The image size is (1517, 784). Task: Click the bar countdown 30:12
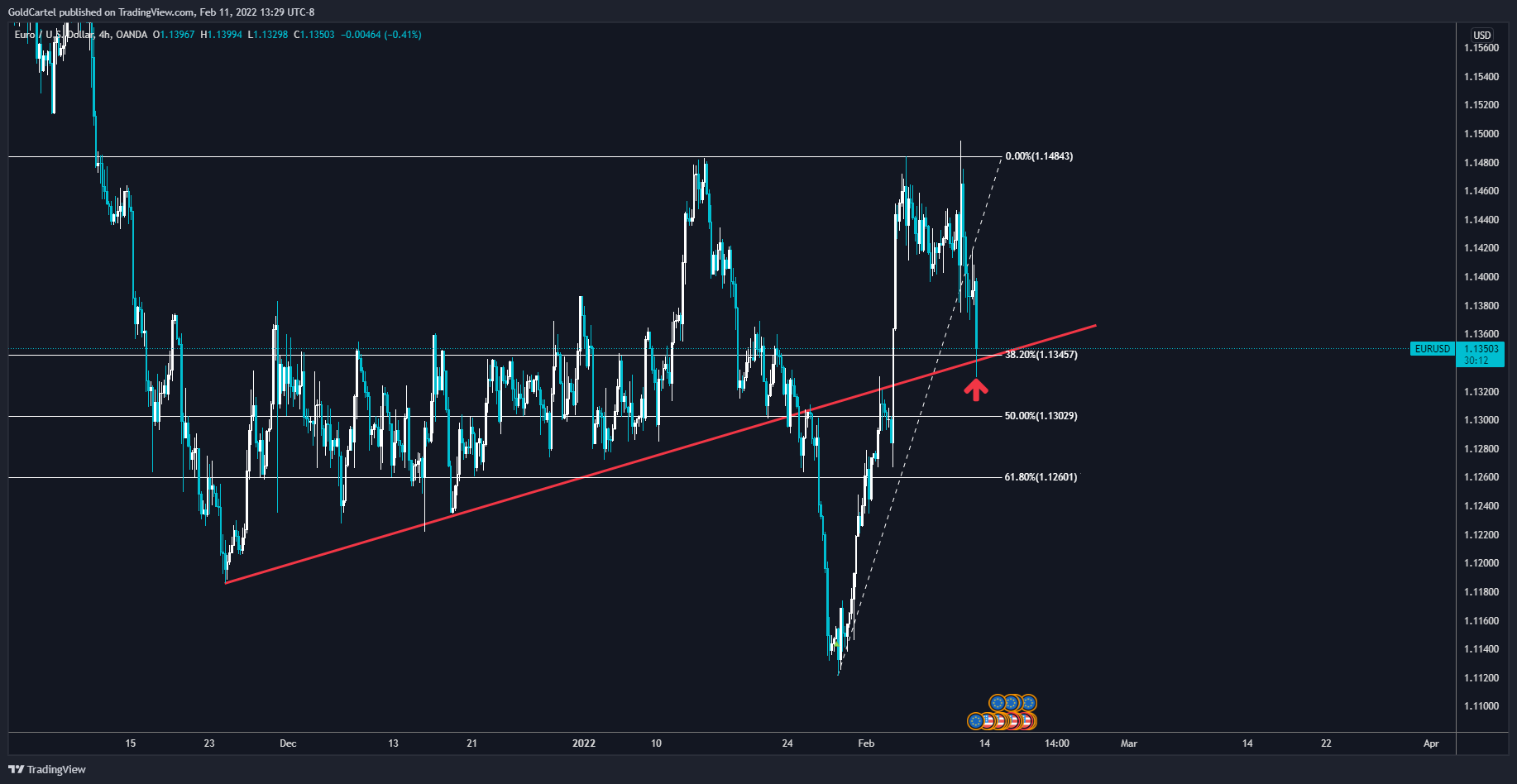point(1476,361)
